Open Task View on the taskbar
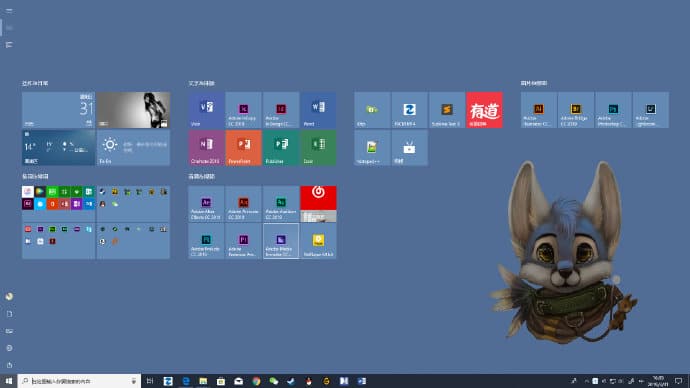The height and width of the screenshot is (388, 690). 150,381
